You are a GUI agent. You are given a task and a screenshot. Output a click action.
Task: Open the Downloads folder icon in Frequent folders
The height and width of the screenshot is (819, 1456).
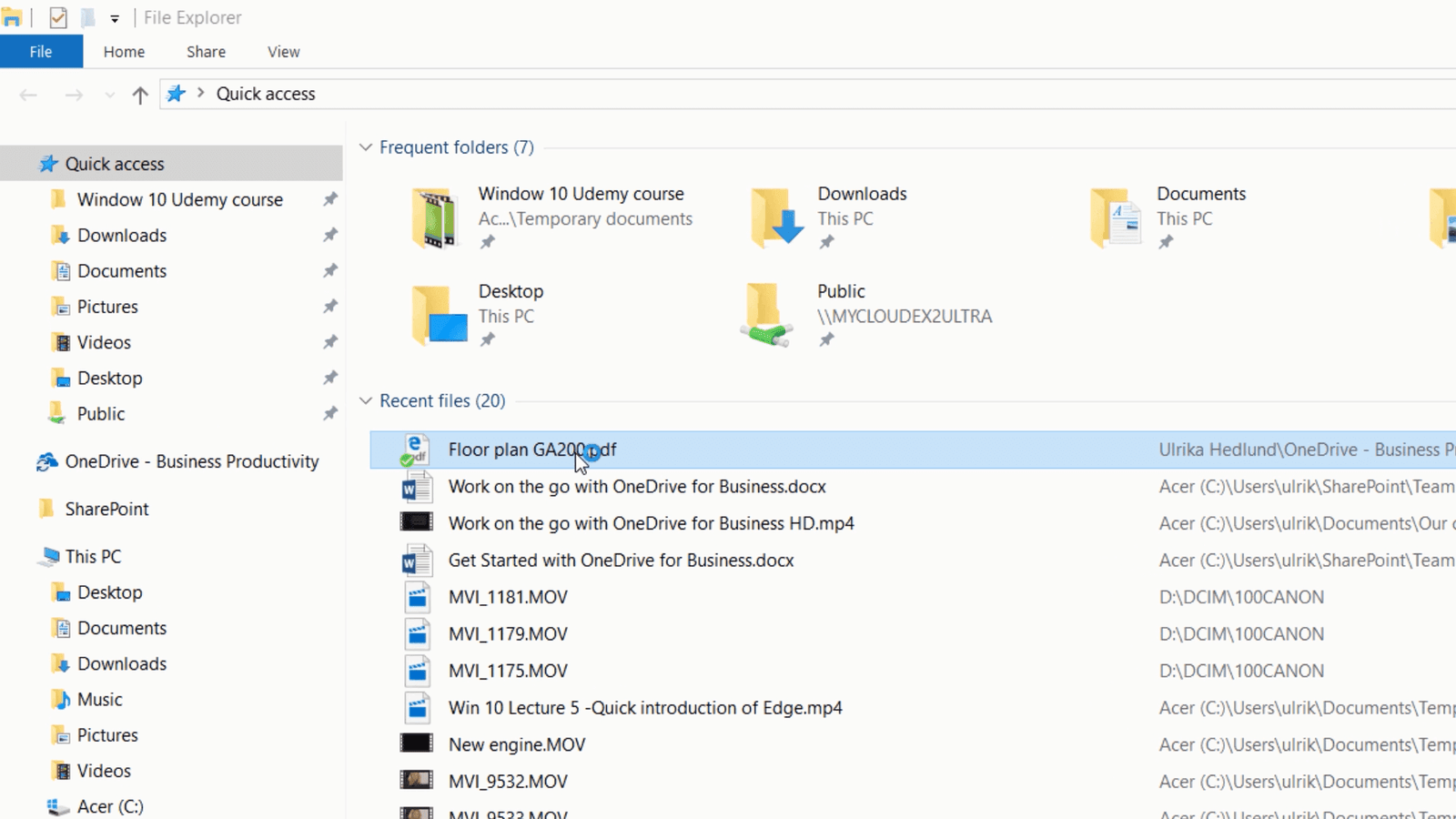tap(776, 218)
